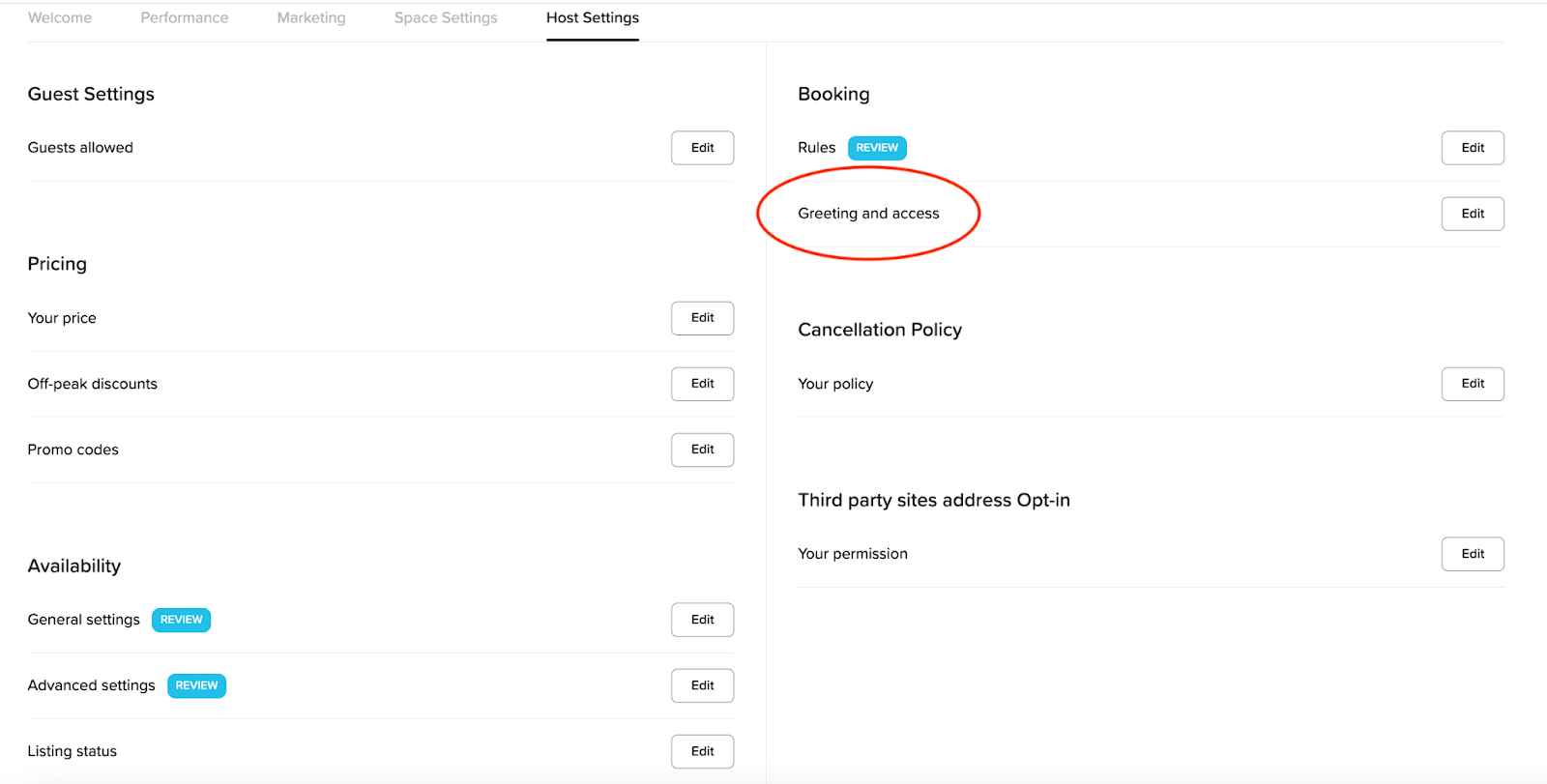Click the REVIEW badge next to General settings
This screenshot has width=1547, height=784.
tap(182, 620)
